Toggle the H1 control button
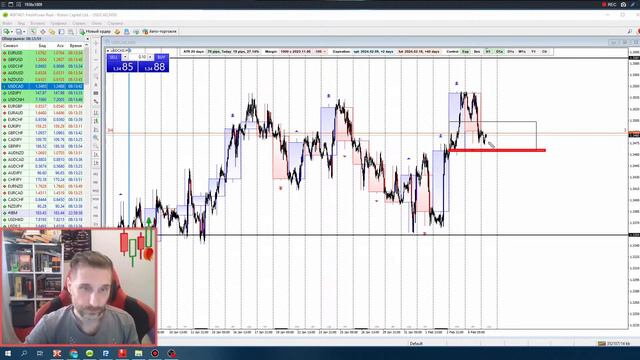640x360 pixels. pos(488,52)
